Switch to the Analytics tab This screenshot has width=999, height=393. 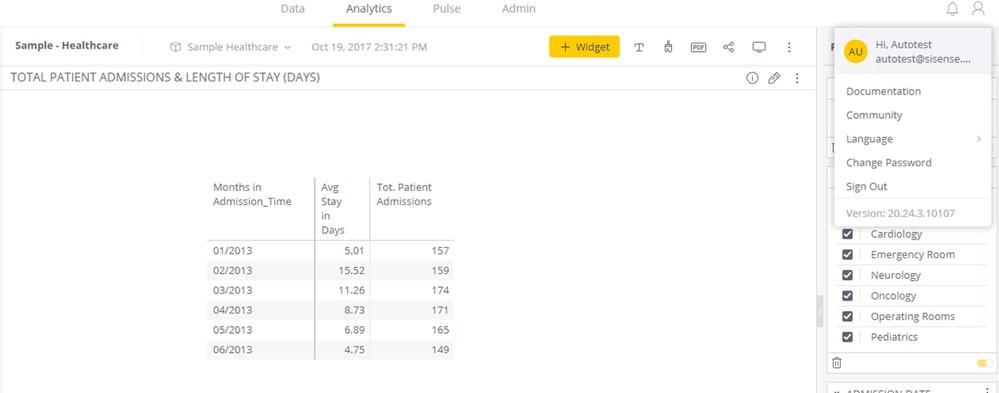[x=369, y=9]
